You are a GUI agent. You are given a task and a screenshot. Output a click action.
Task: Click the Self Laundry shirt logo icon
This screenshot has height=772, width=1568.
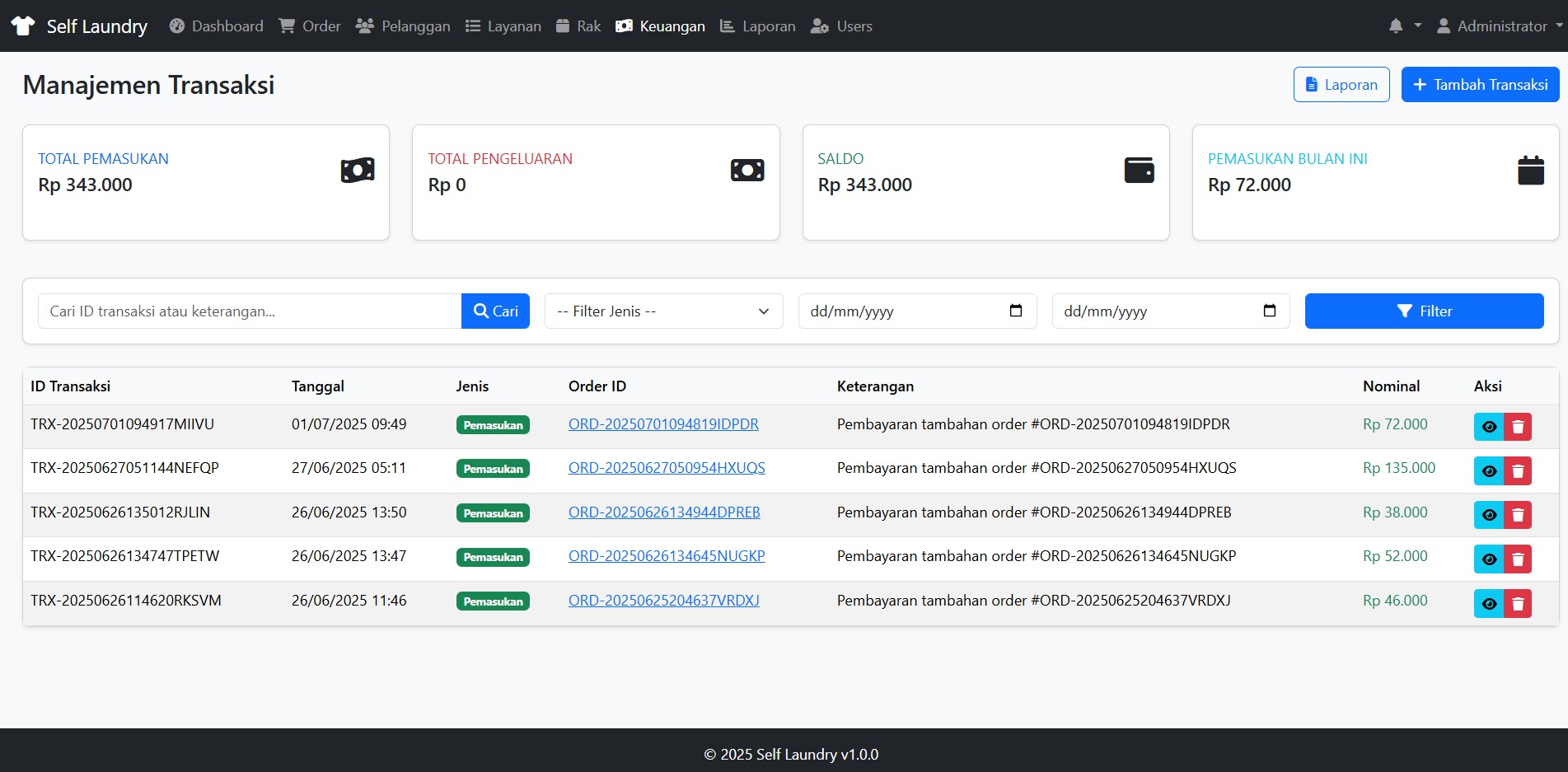23,26
